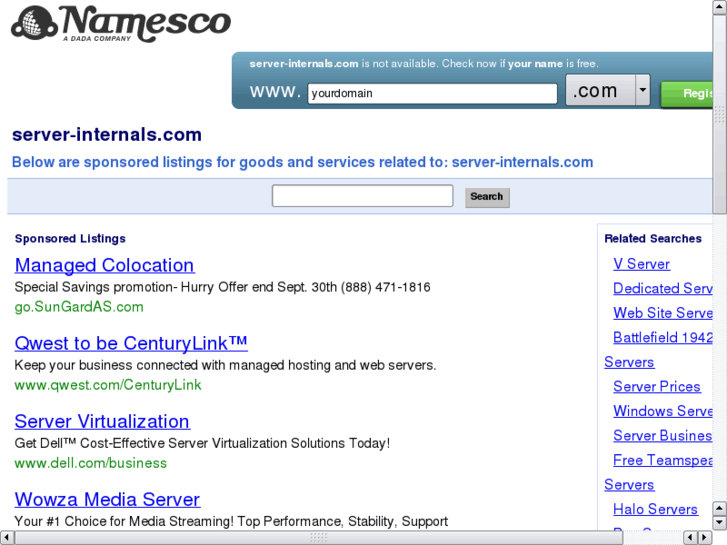This screenshot has width=727, height=545.
Task: Select Battlefield 1942 related search
Action: coord(663,337)
